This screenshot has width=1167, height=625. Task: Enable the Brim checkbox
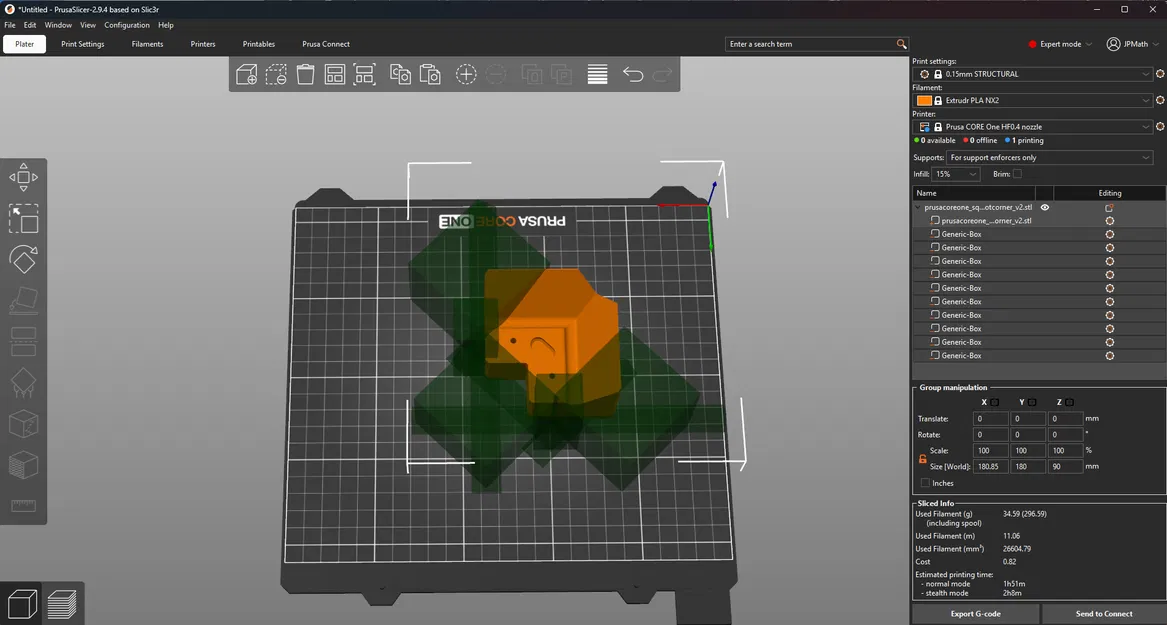coord(1017,174)
